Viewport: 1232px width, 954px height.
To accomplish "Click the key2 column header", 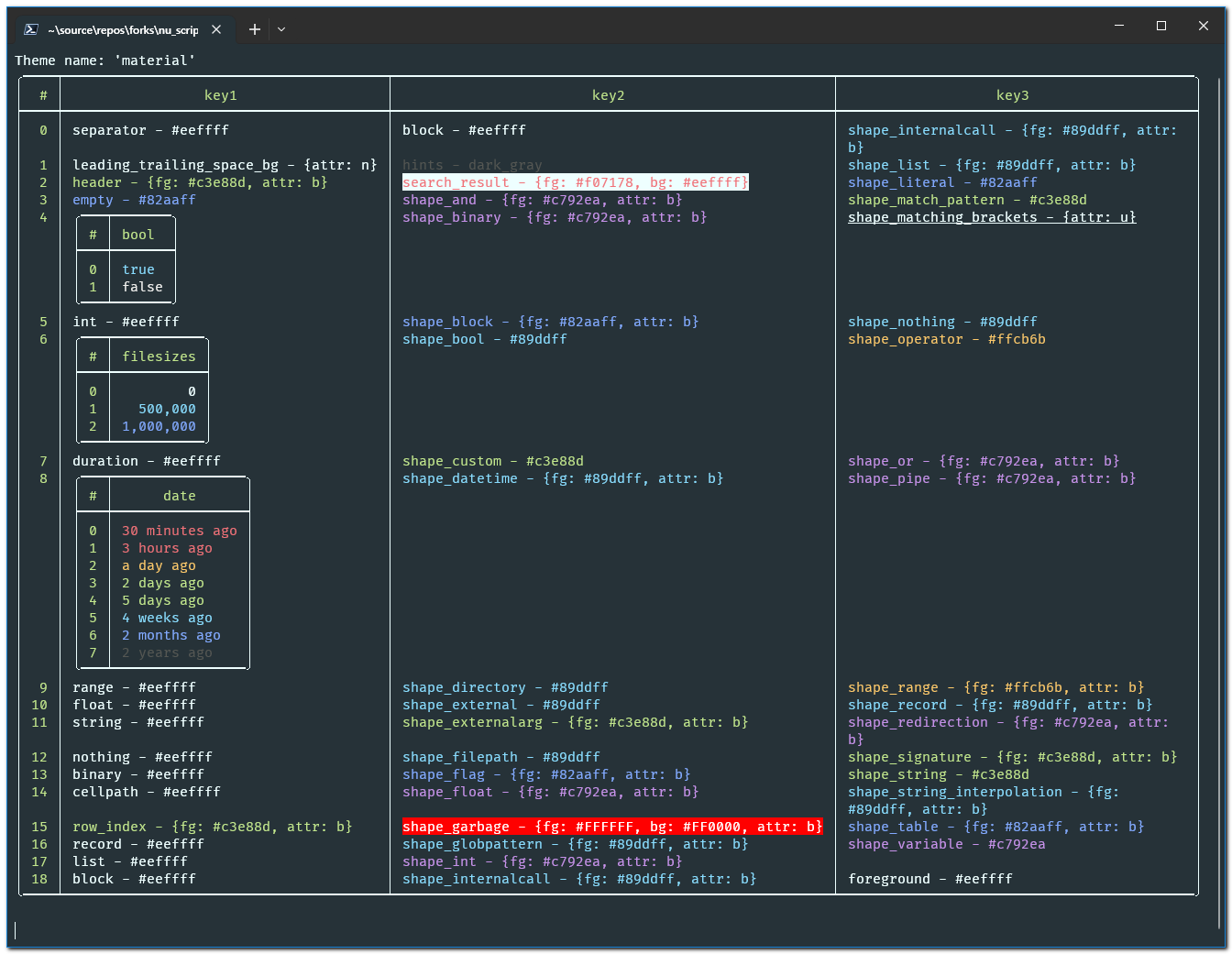I will pos(609,95).
